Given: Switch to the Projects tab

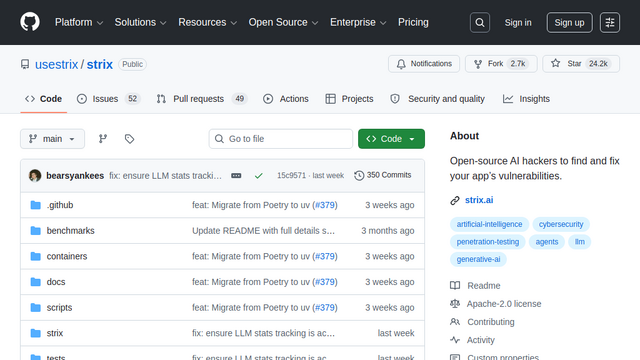Looking at the screenshot, I should click(349, 99).
